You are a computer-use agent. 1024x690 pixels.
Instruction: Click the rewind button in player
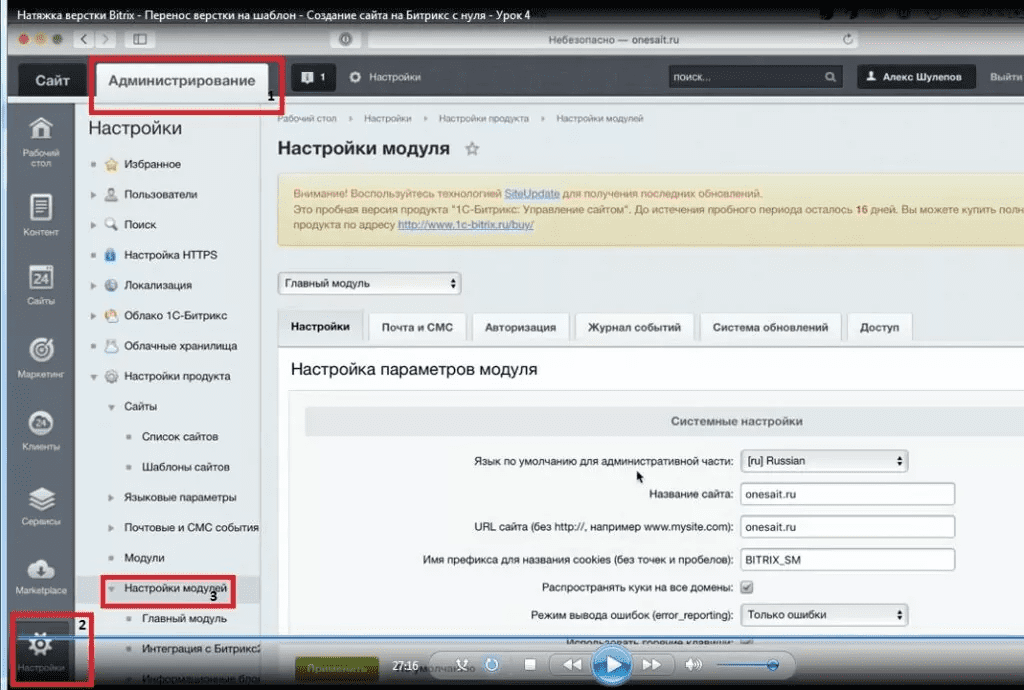coord(572,665)
